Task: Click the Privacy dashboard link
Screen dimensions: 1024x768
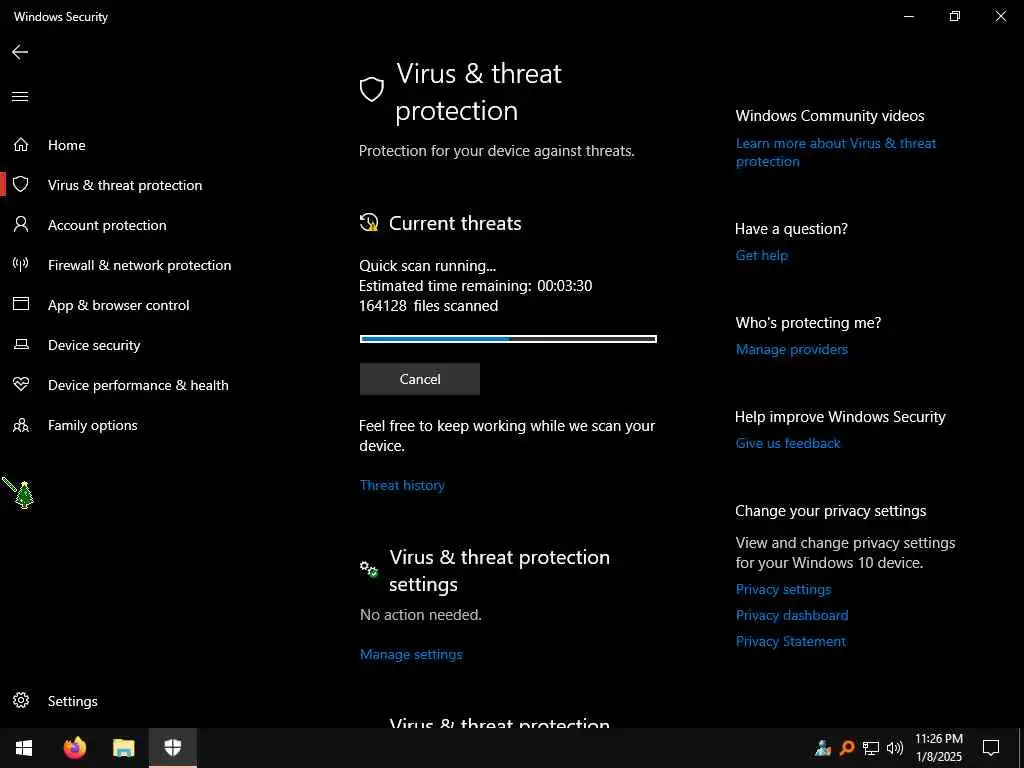Action: 792,615
